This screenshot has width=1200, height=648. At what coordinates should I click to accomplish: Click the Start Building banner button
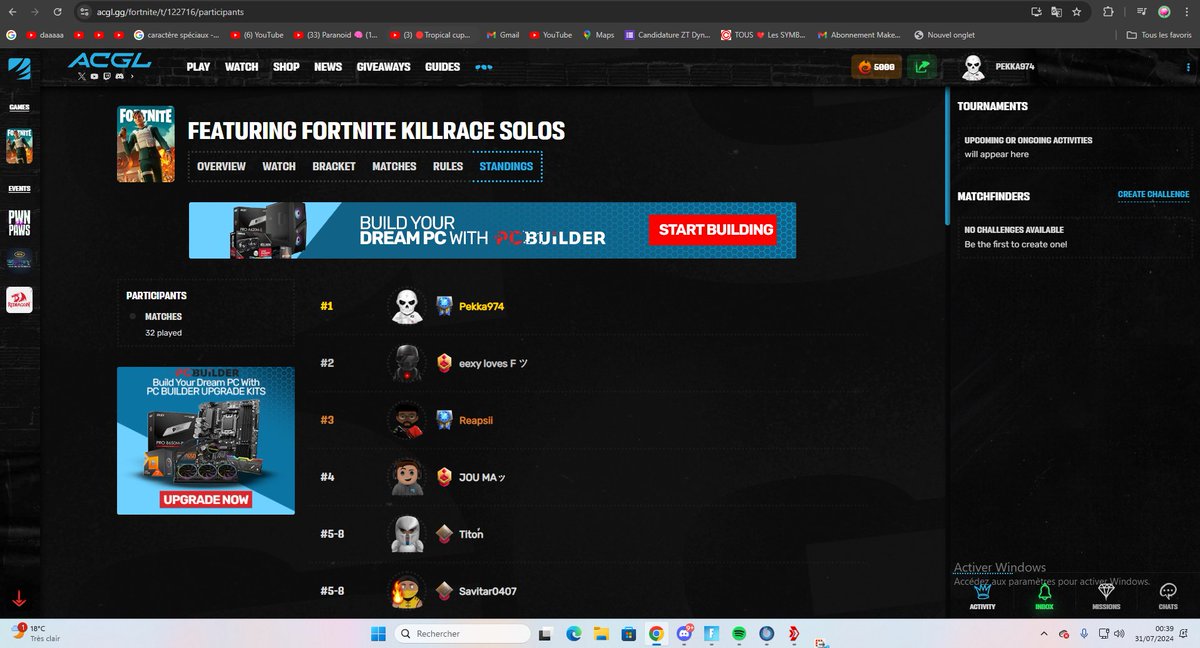pyautogui.click(x=714, y=230)
